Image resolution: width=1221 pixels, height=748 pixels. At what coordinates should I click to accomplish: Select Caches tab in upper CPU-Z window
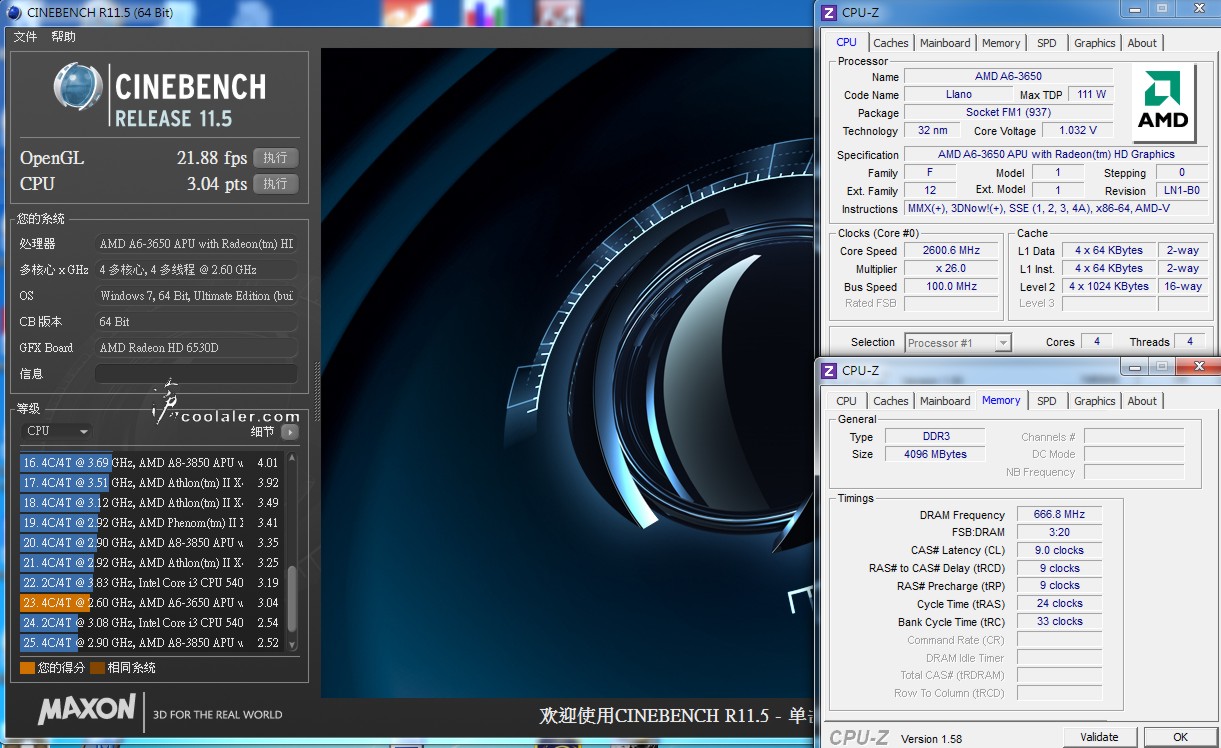click(x=891, y=43)
